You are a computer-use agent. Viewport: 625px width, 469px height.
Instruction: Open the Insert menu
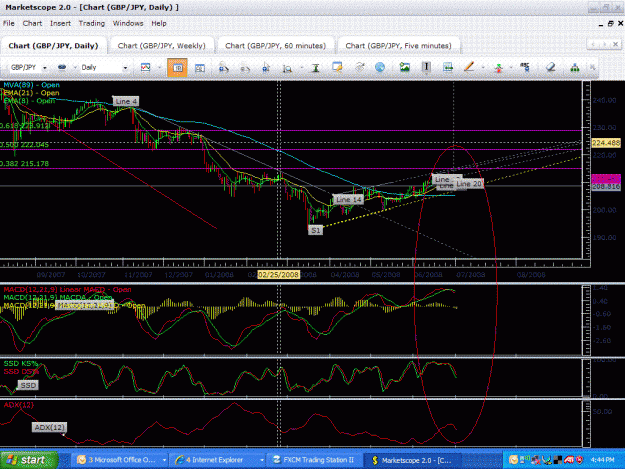coord(60,24)
